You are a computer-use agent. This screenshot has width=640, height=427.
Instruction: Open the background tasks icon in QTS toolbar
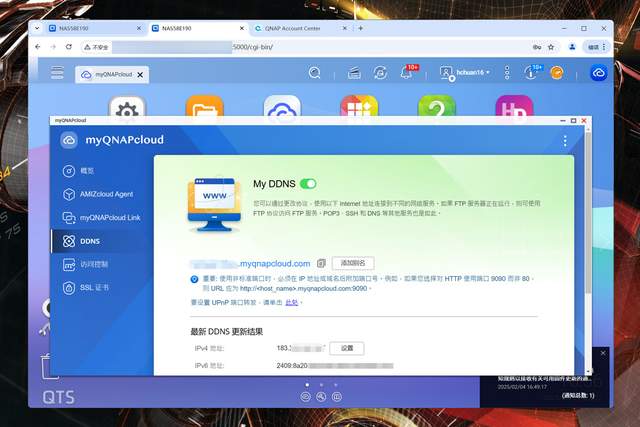354,73
